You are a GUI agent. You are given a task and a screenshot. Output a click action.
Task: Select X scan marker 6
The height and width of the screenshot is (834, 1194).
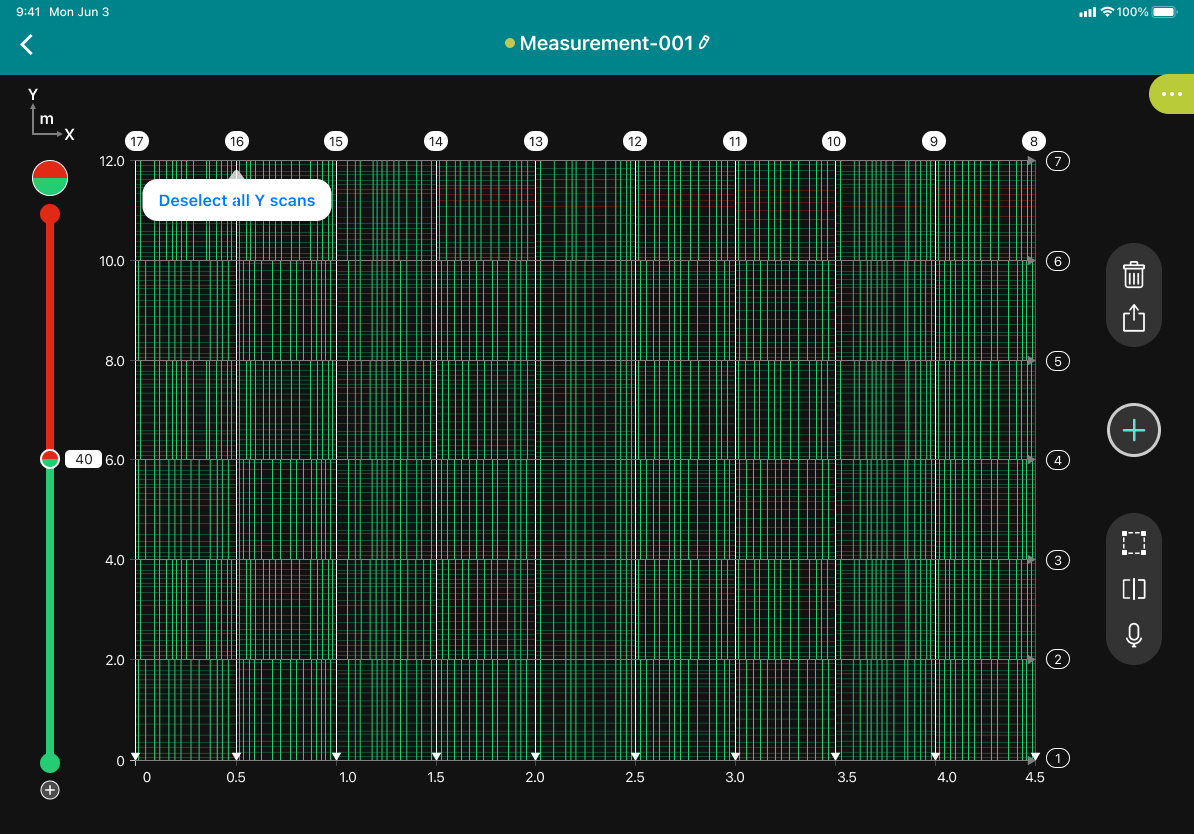click(1058, 261)
